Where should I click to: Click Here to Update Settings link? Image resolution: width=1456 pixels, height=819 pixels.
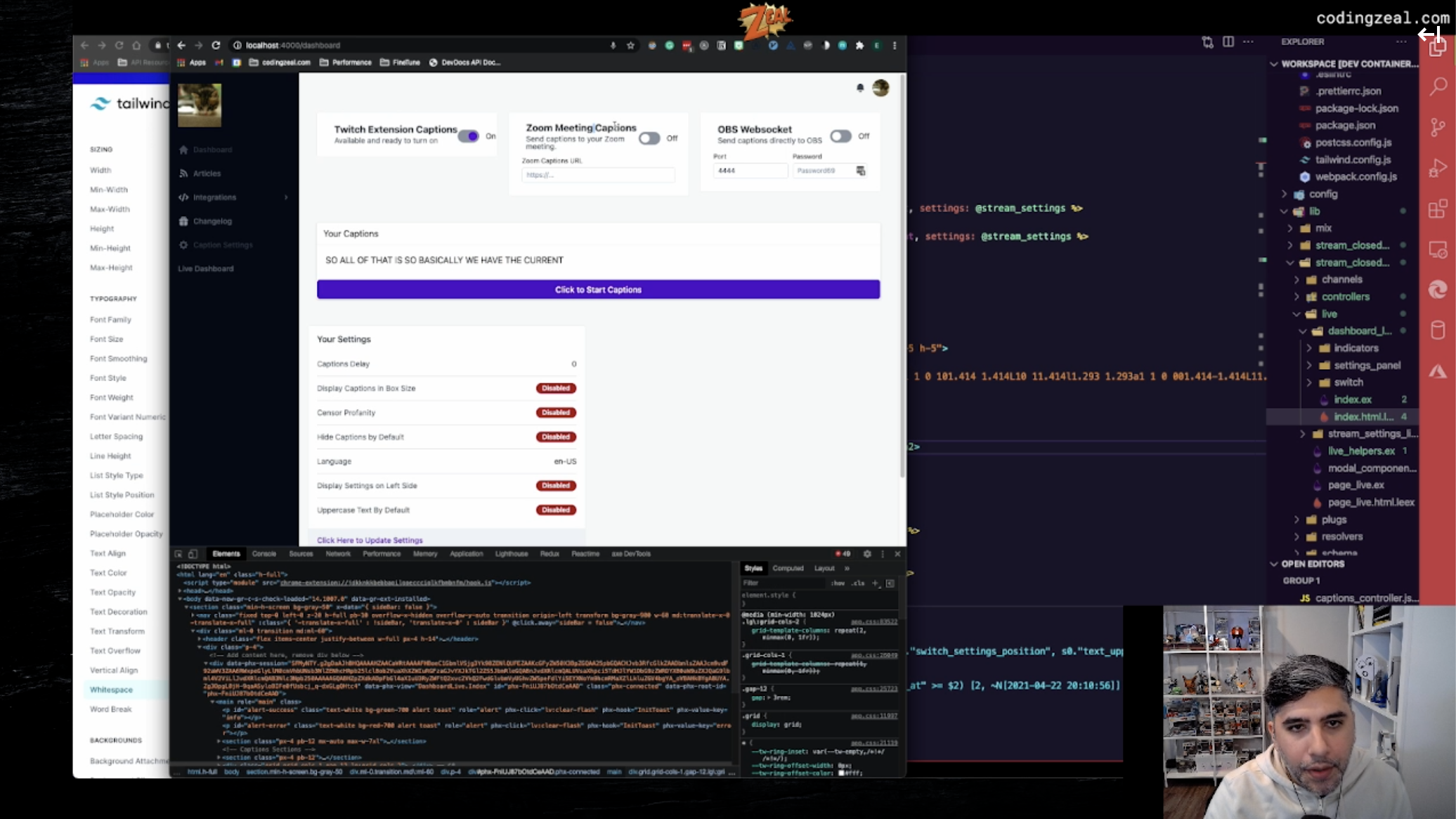click(x=370, y=540)
